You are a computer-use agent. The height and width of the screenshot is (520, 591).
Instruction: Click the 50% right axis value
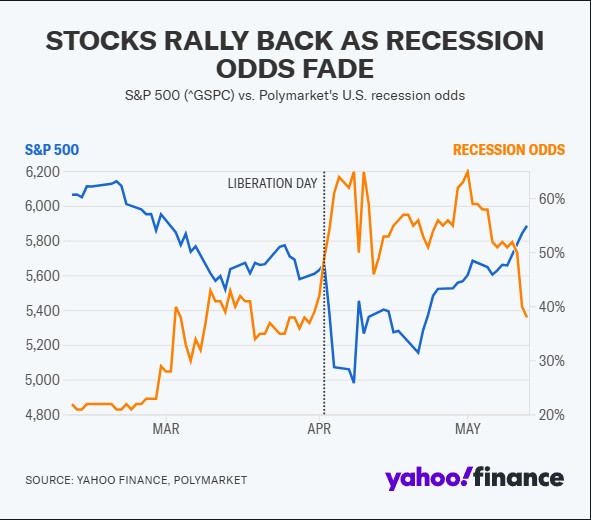point(551,253)
